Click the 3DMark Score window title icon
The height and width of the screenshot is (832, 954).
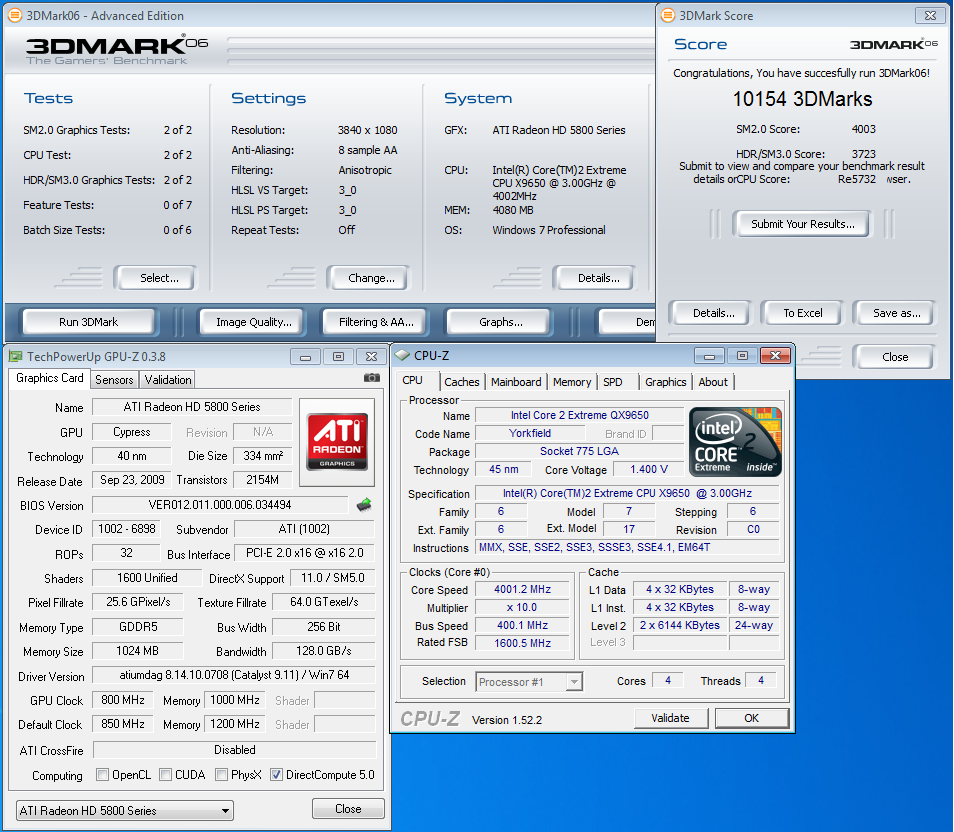pyautogui.click(x=668, y=16)
